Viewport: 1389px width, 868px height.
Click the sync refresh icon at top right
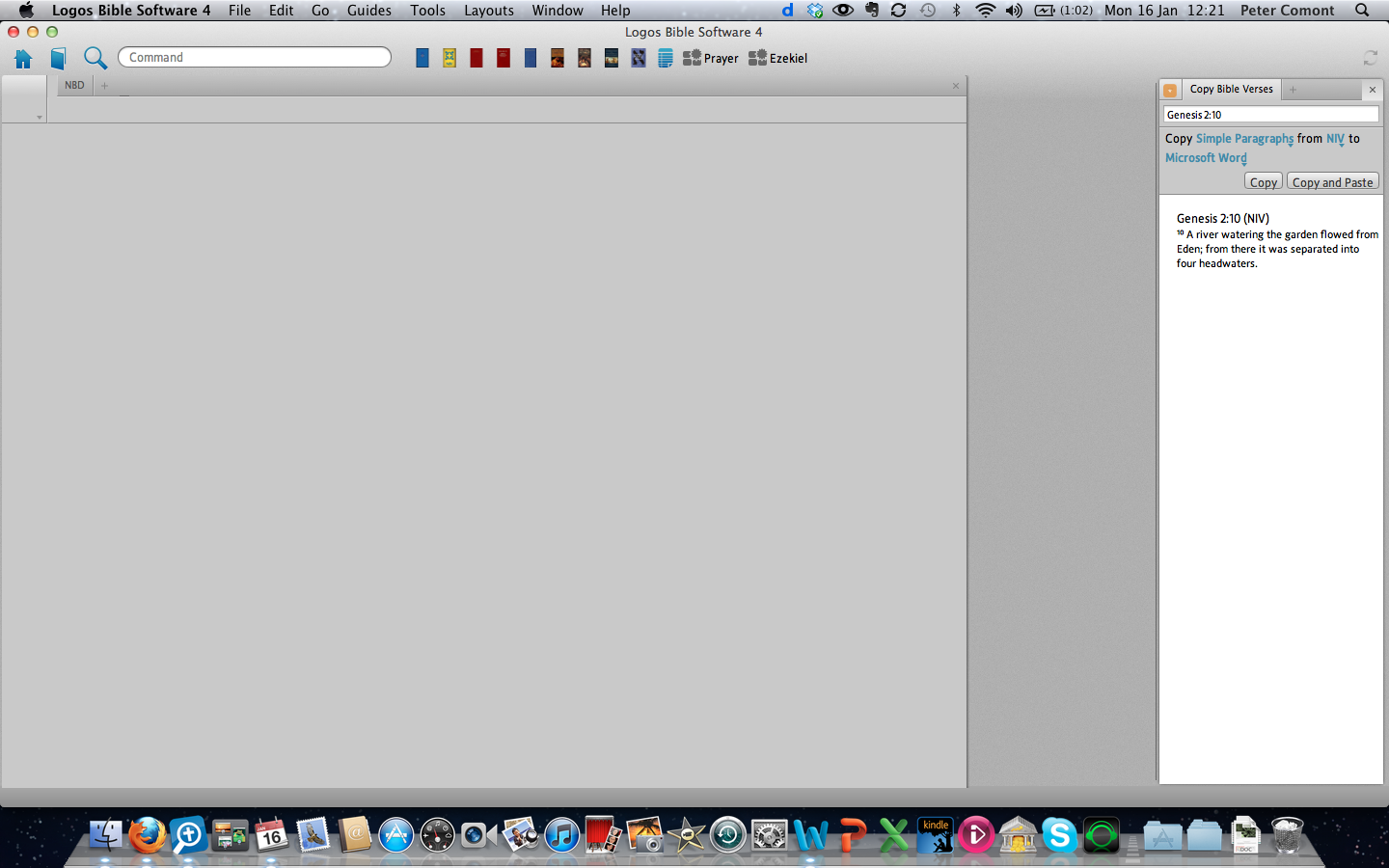1370,58
